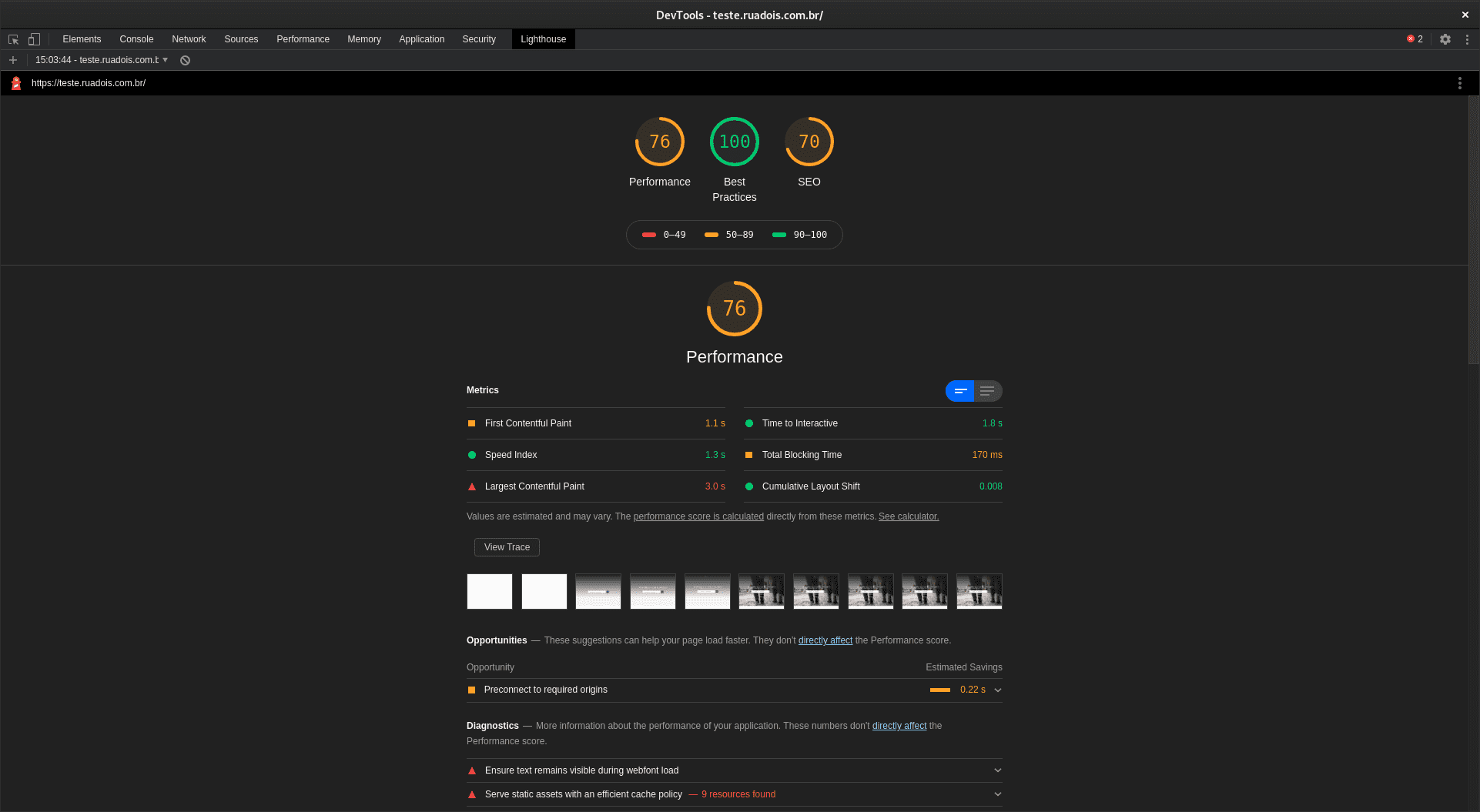
Task: Click the third filmstrip thumbnail
Action: pyautogui.click(x=598, y=591)
